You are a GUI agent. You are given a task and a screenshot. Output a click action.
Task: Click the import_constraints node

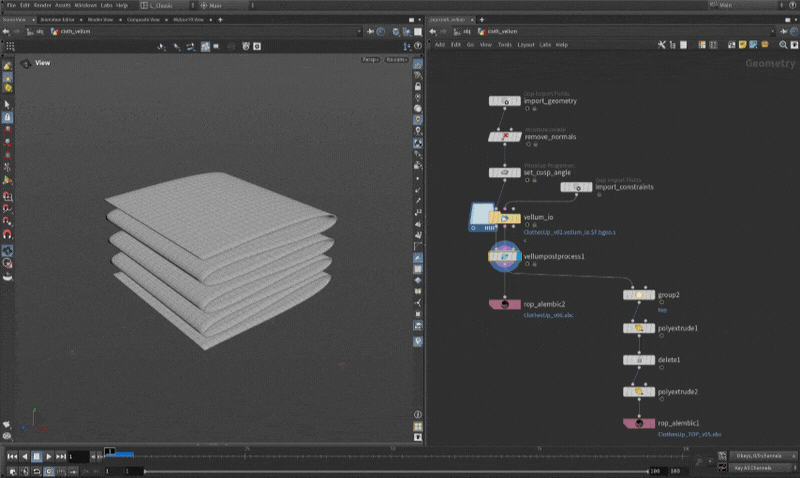click(577, 187)
